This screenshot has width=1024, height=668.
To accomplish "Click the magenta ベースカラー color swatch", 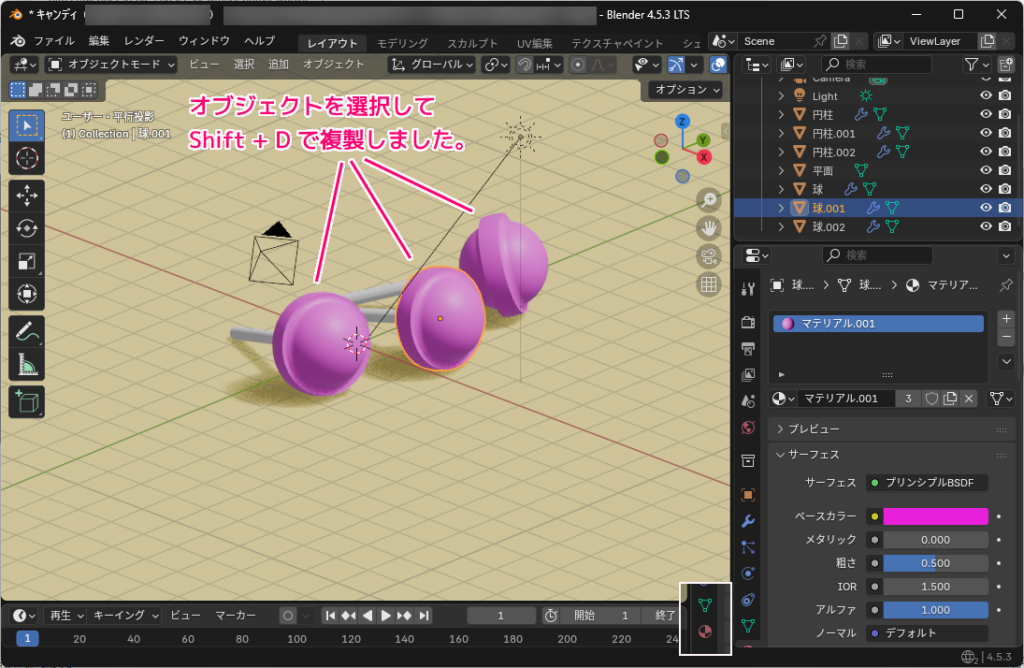I will pyautogui.click(x=935, y=517).
